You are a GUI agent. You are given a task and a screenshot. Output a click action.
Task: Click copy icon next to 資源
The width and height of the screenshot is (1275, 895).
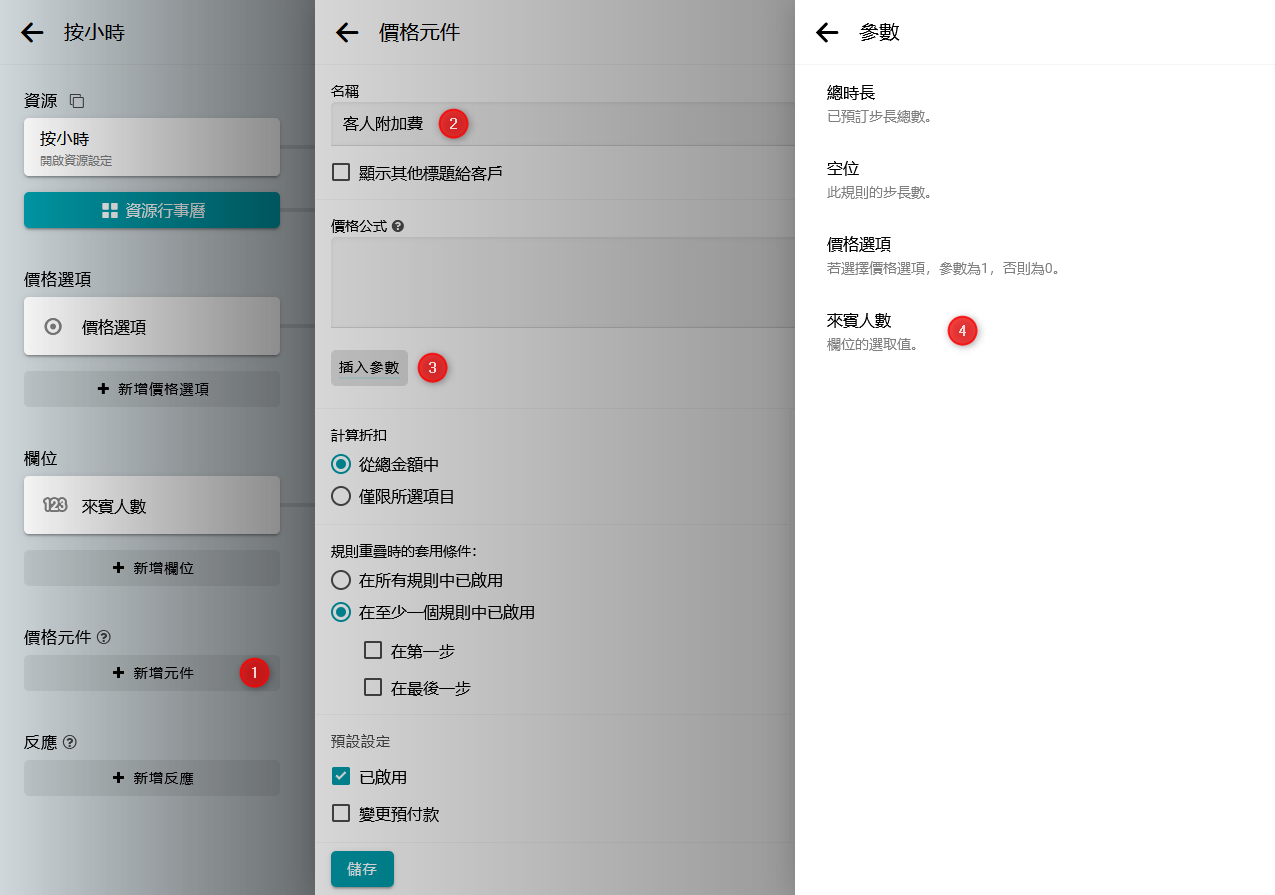tap(77, 101)
